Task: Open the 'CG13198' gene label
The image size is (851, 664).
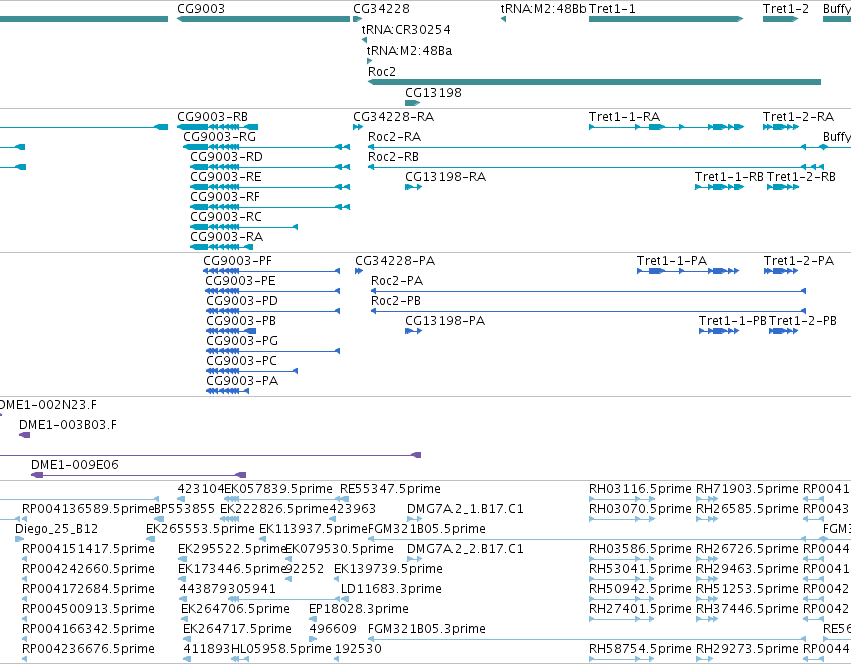Action: (433, 92)
